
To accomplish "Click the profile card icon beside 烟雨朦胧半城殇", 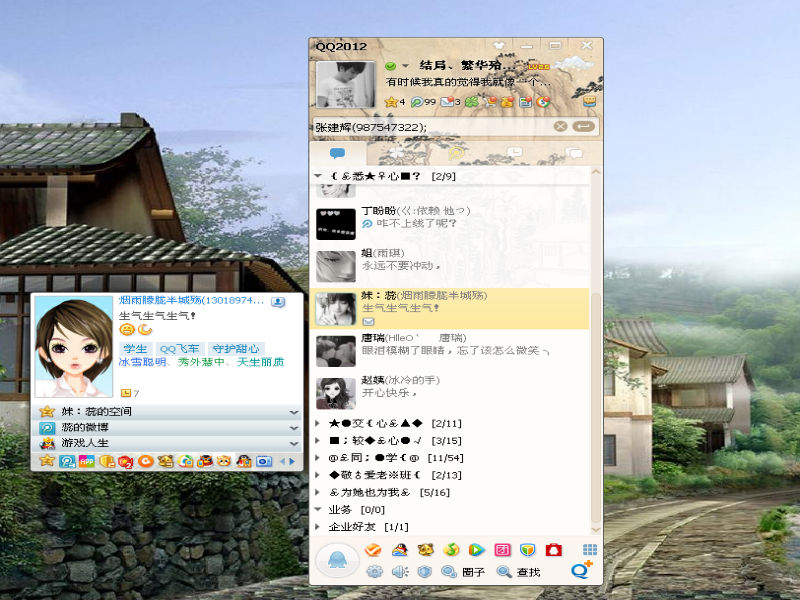I will 278,302.
